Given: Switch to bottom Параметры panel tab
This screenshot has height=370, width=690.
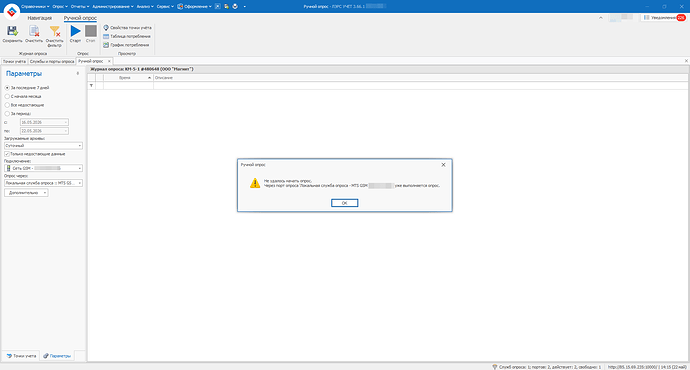Looking at the screenshot, I should click(57, 356).
